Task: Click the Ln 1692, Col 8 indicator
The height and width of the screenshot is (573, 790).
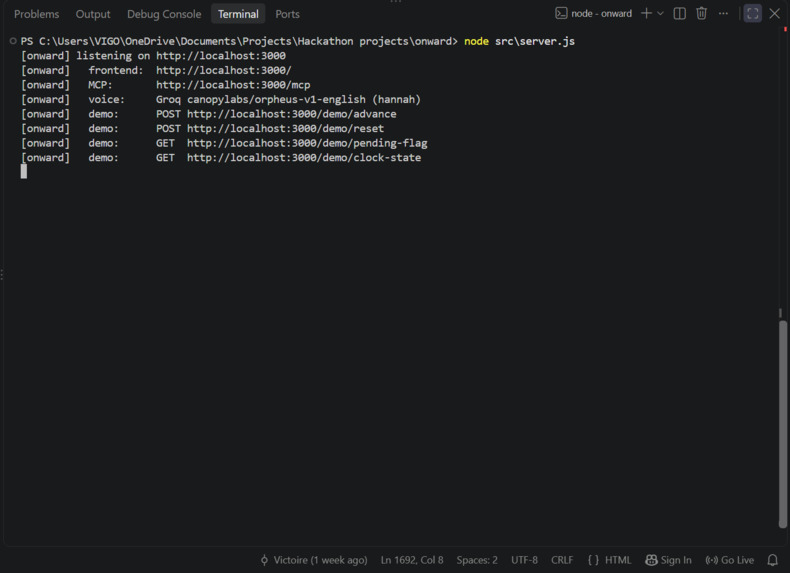Action: click(x=412, y=560)
